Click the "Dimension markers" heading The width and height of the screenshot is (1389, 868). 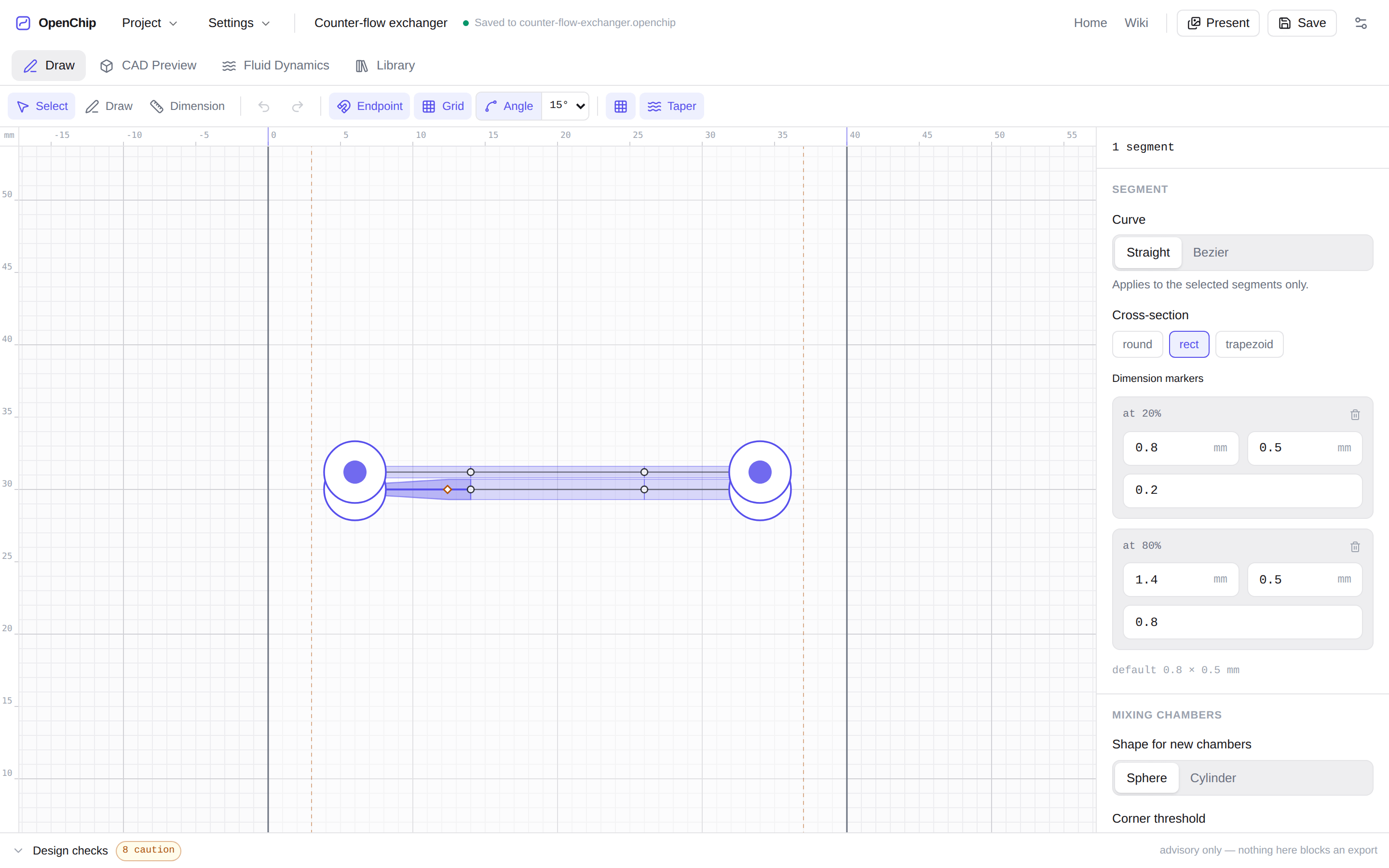[1157, 379]
